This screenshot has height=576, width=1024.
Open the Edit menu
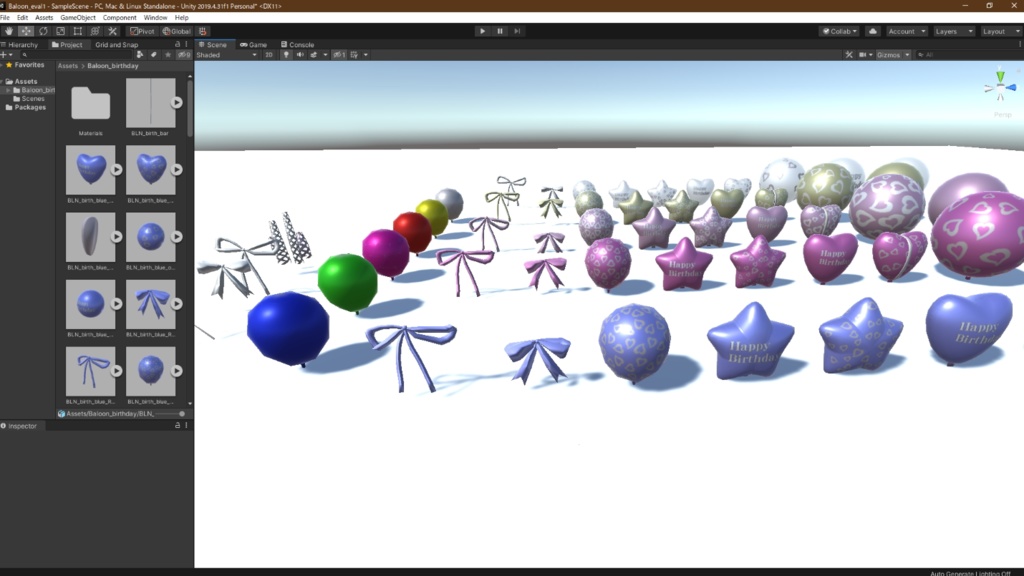[22, 18]
